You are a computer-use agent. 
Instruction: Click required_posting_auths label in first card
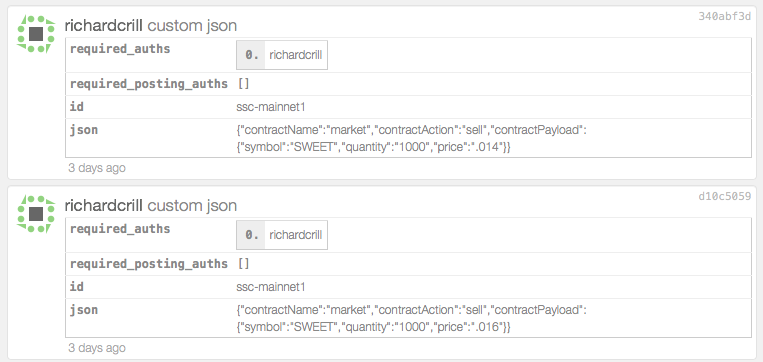[149, 84]
